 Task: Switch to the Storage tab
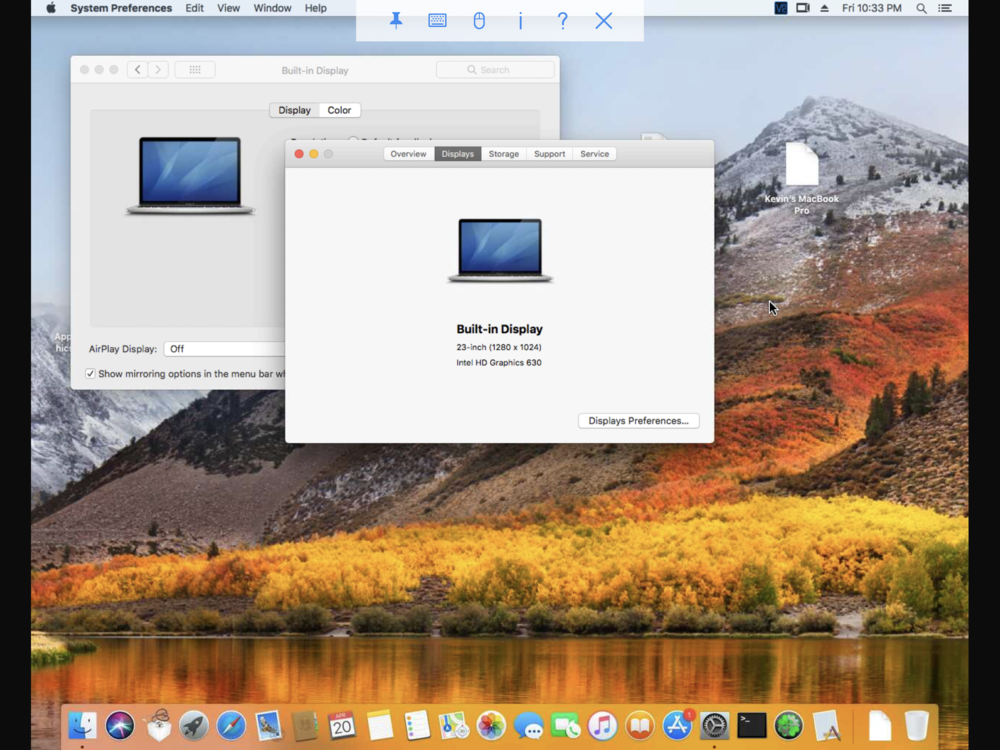coord(503,154)
